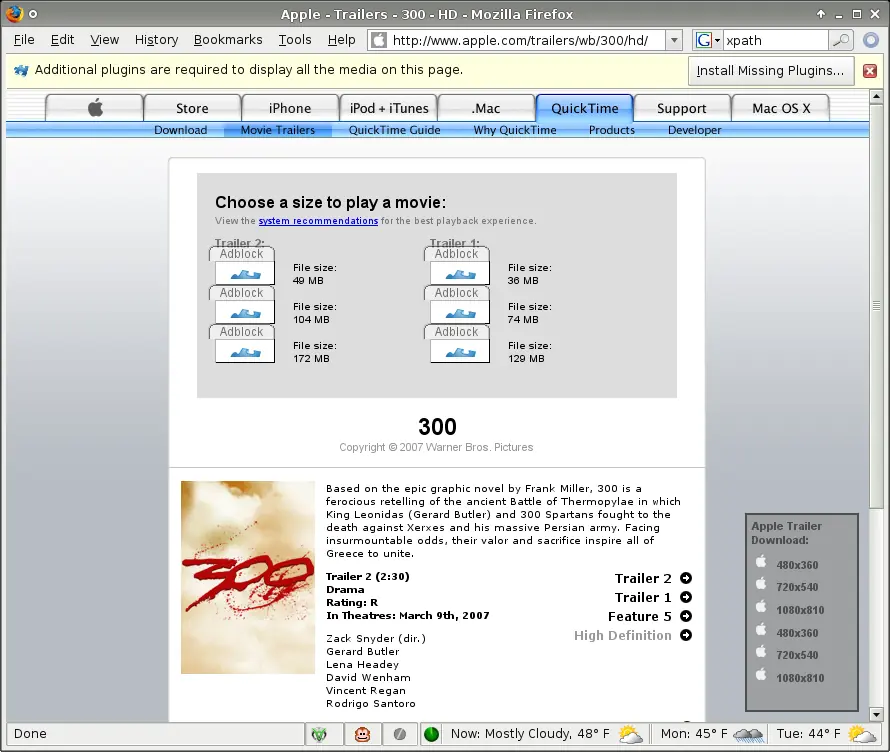
Task: Open the Apple logo home tab
Action: point(94,108)
